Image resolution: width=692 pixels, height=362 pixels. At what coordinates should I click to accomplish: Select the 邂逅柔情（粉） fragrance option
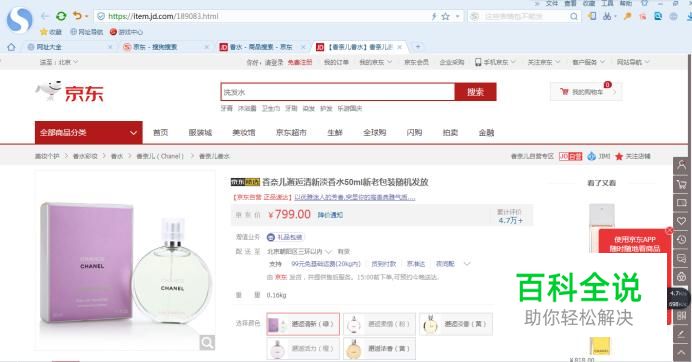click(x=380, y=324)
